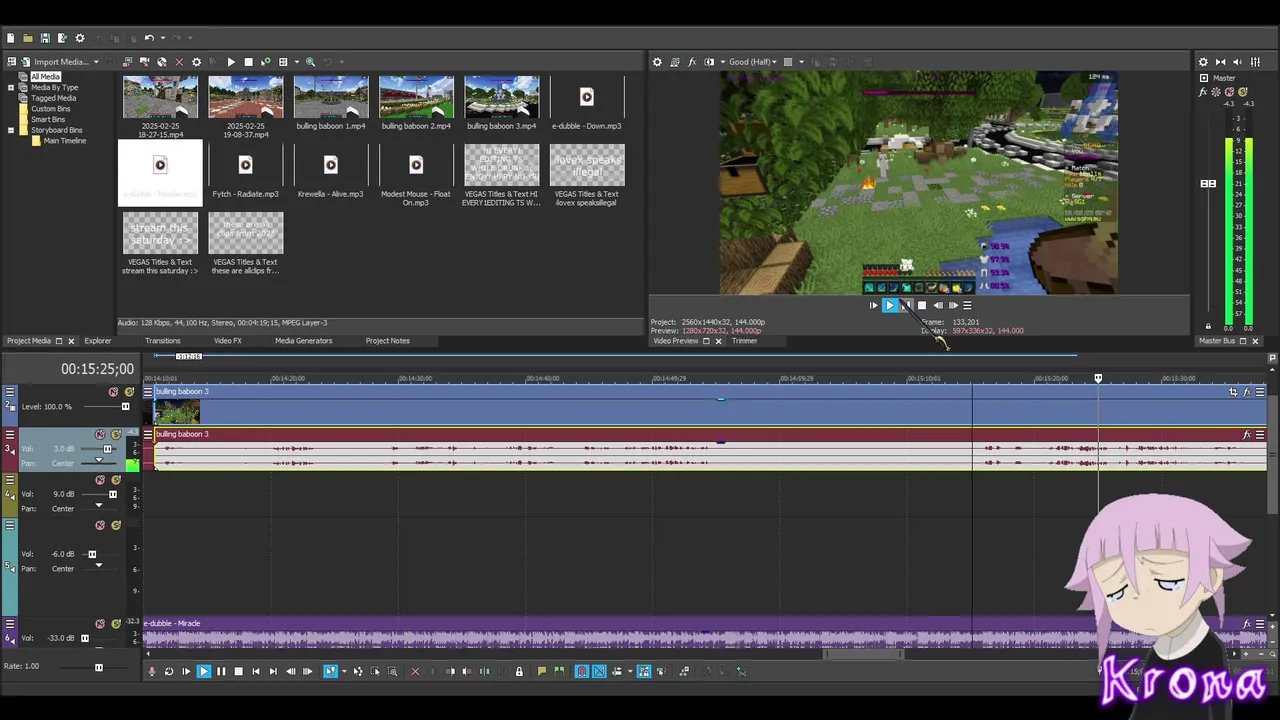Open project properties gear in the main toolbar
Viewport: 1280px width, 720px height.
tap(80, 38)
